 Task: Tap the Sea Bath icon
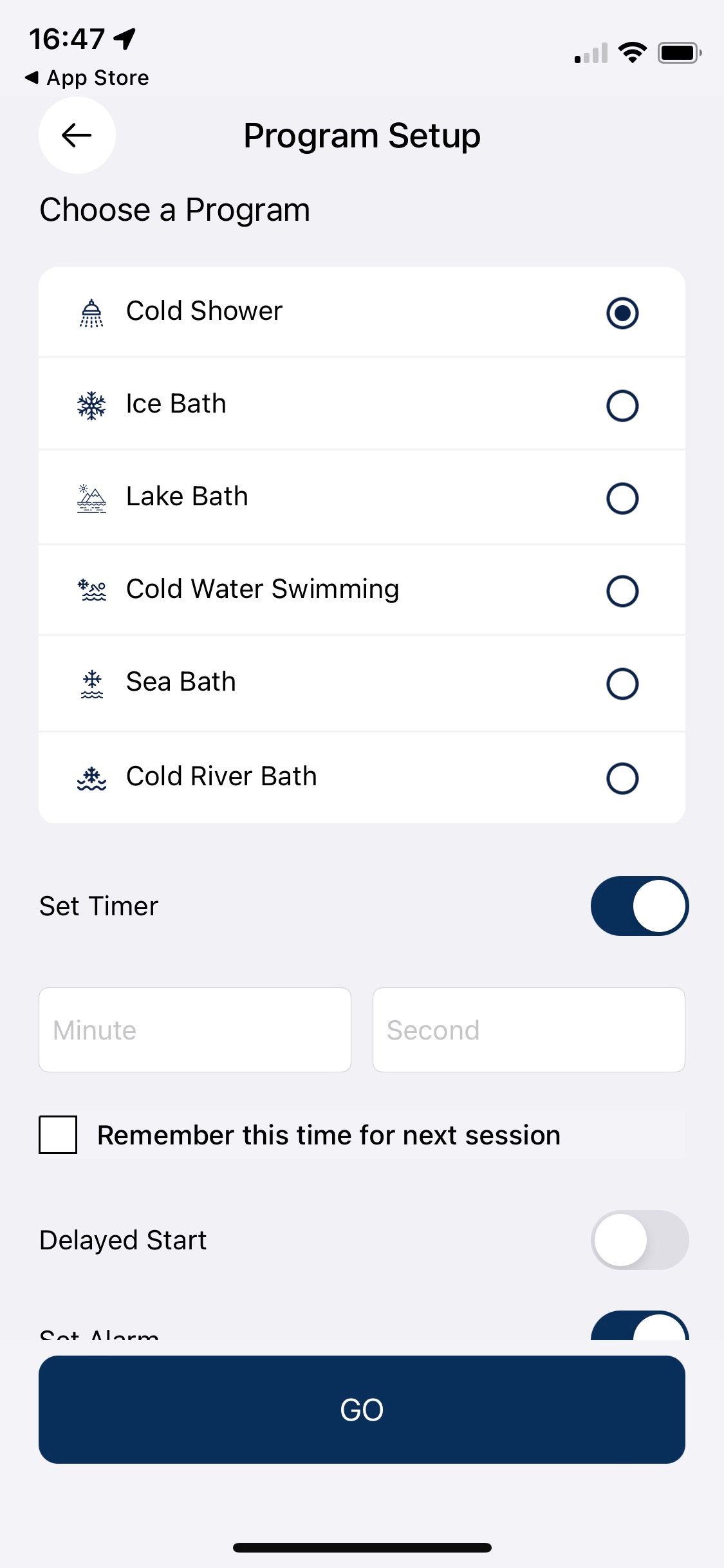tap(91, 684)
